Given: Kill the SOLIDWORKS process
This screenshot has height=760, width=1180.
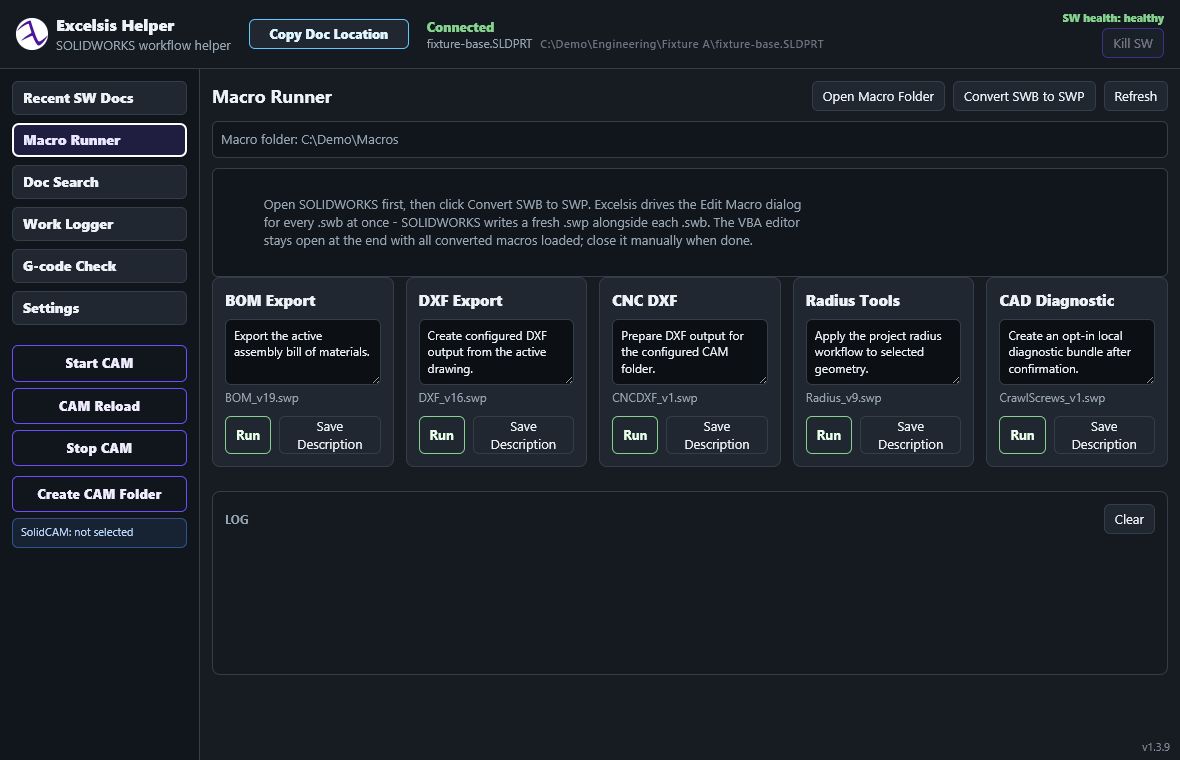Looking at the screenshot, I should coord(1133,43).
